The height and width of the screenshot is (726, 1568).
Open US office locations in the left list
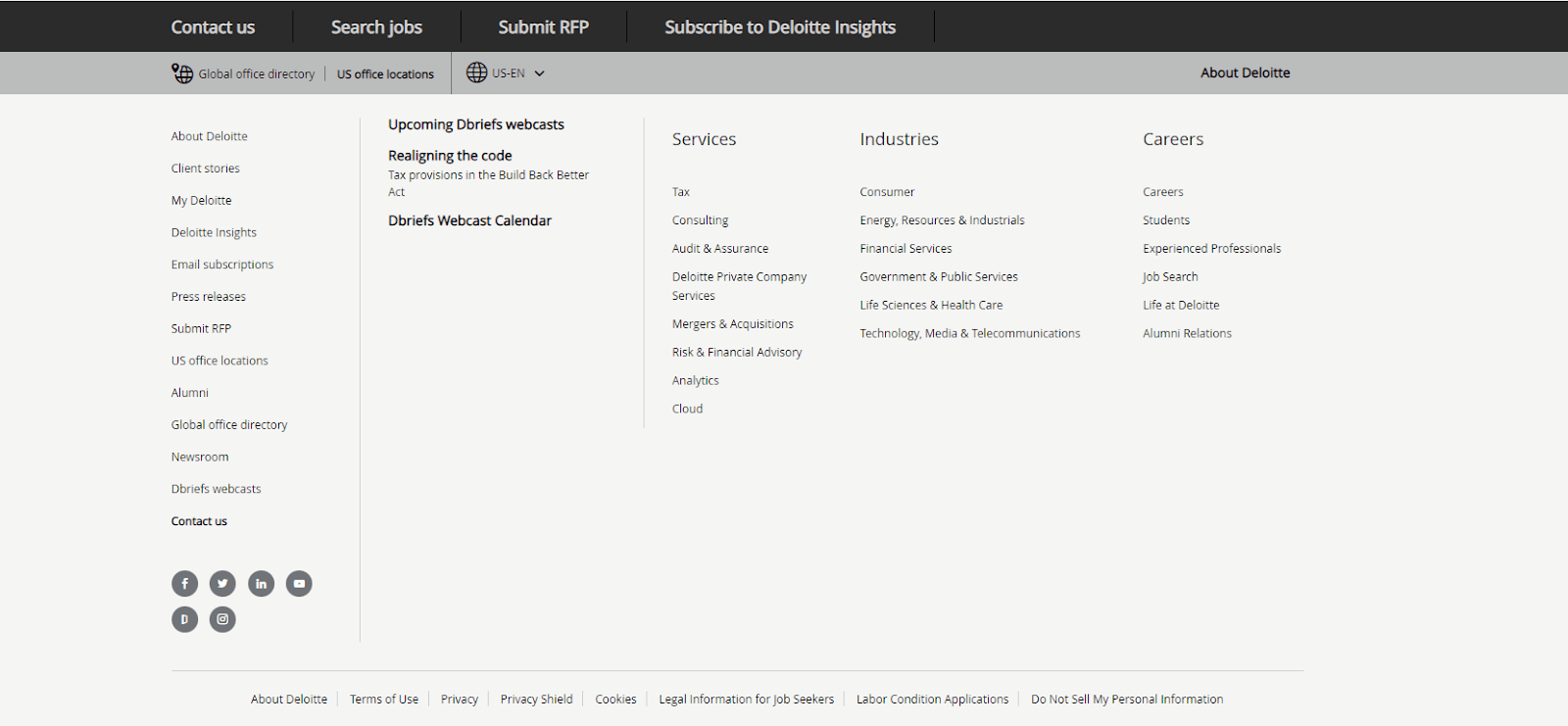(x=220, y=361)
